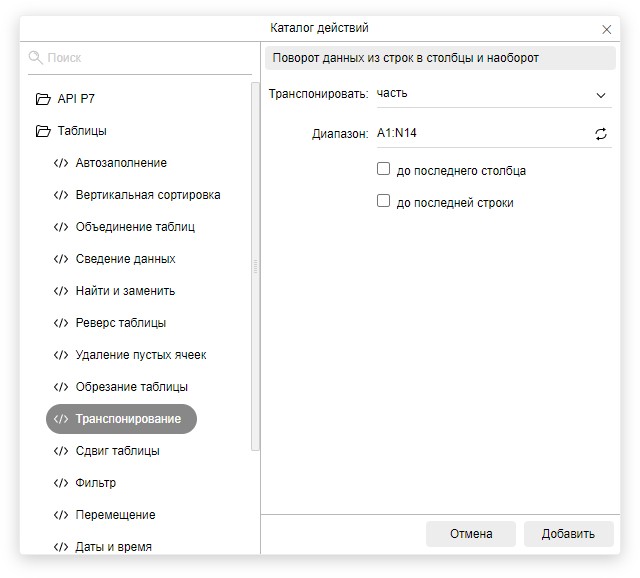Select the Вертикальная сортировка action

pyautogui.click(x=148, y=195)
